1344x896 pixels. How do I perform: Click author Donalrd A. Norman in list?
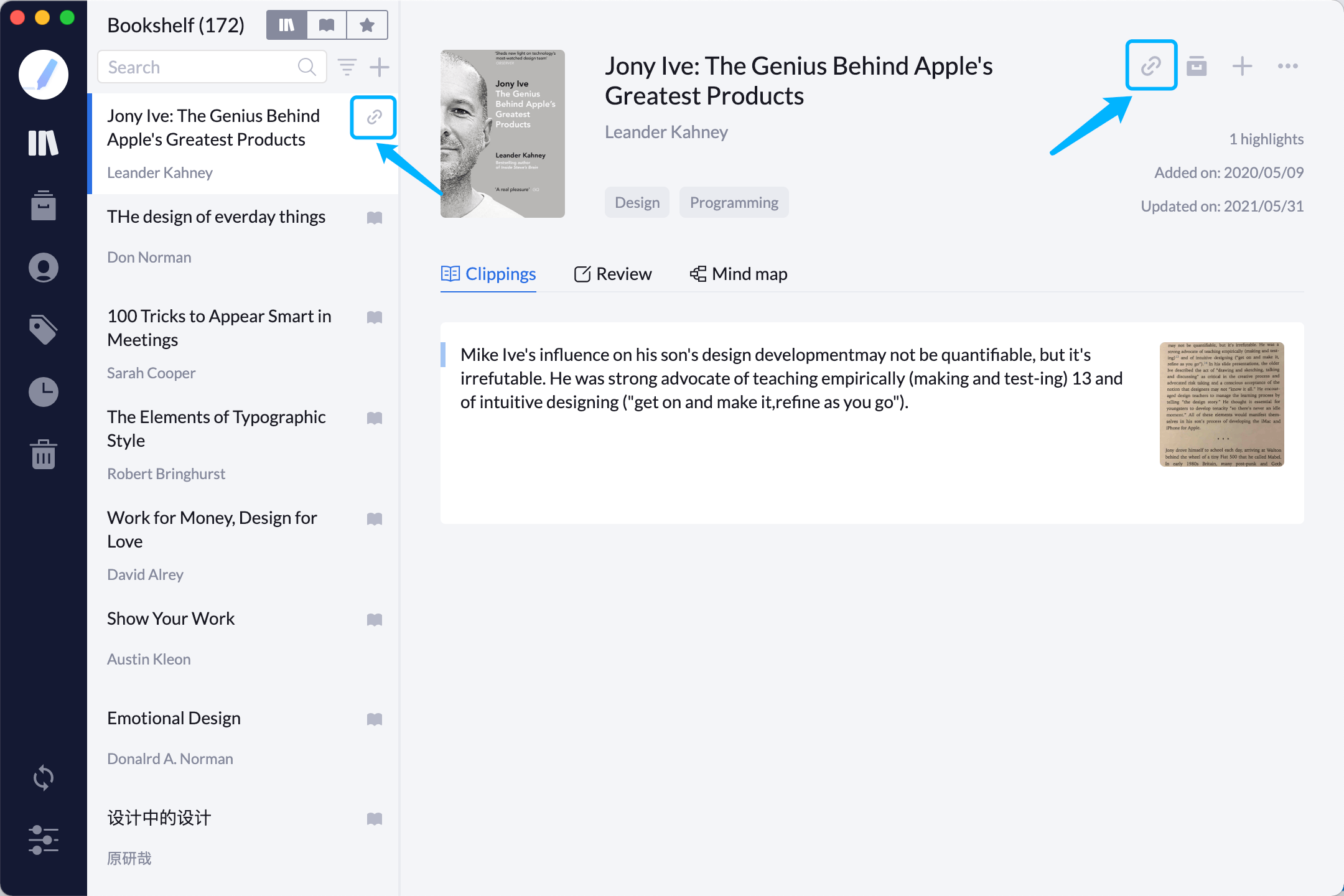click(x=170, y=758)
